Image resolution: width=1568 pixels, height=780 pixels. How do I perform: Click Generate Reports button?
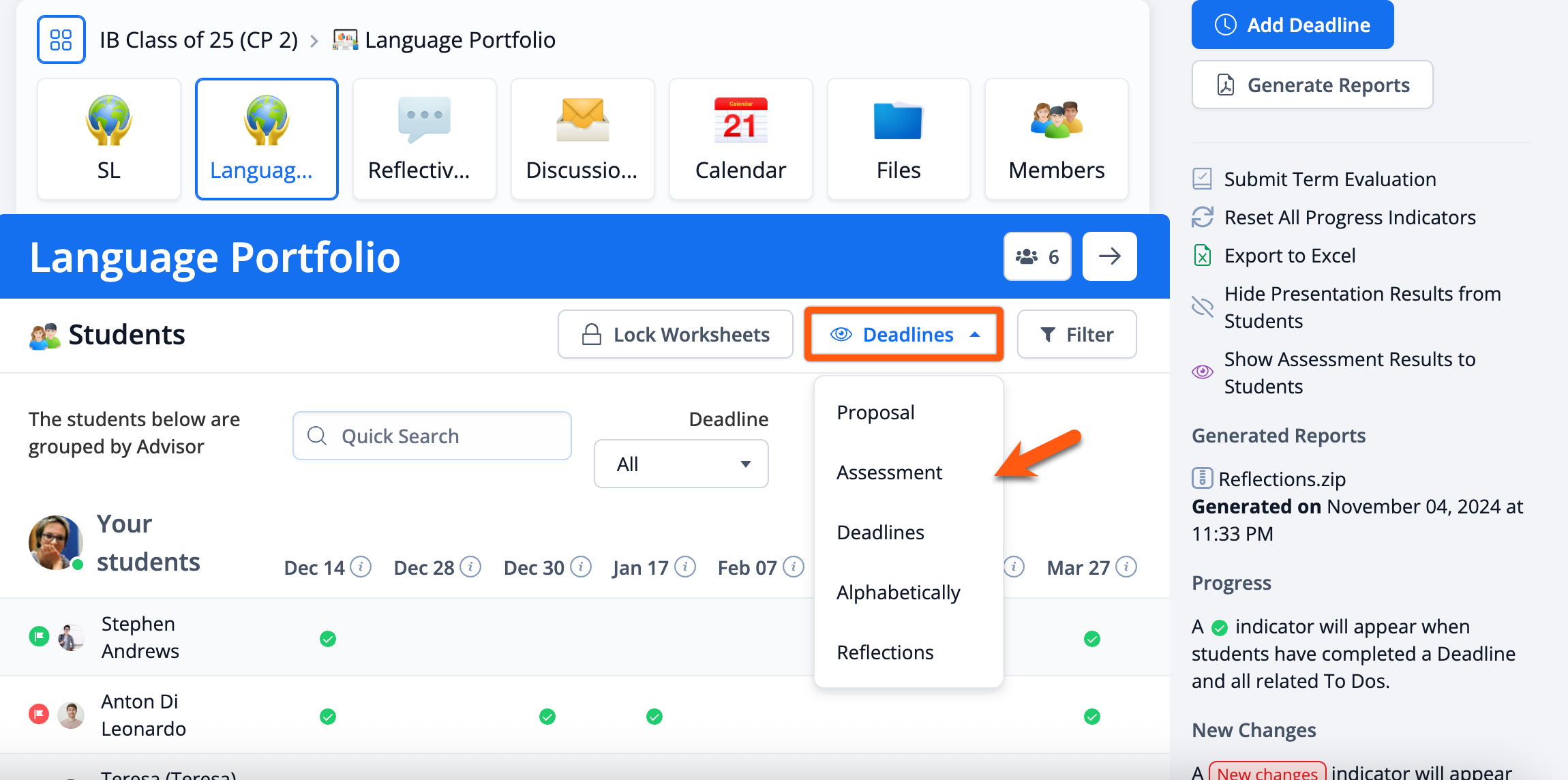coord(1312,85)
